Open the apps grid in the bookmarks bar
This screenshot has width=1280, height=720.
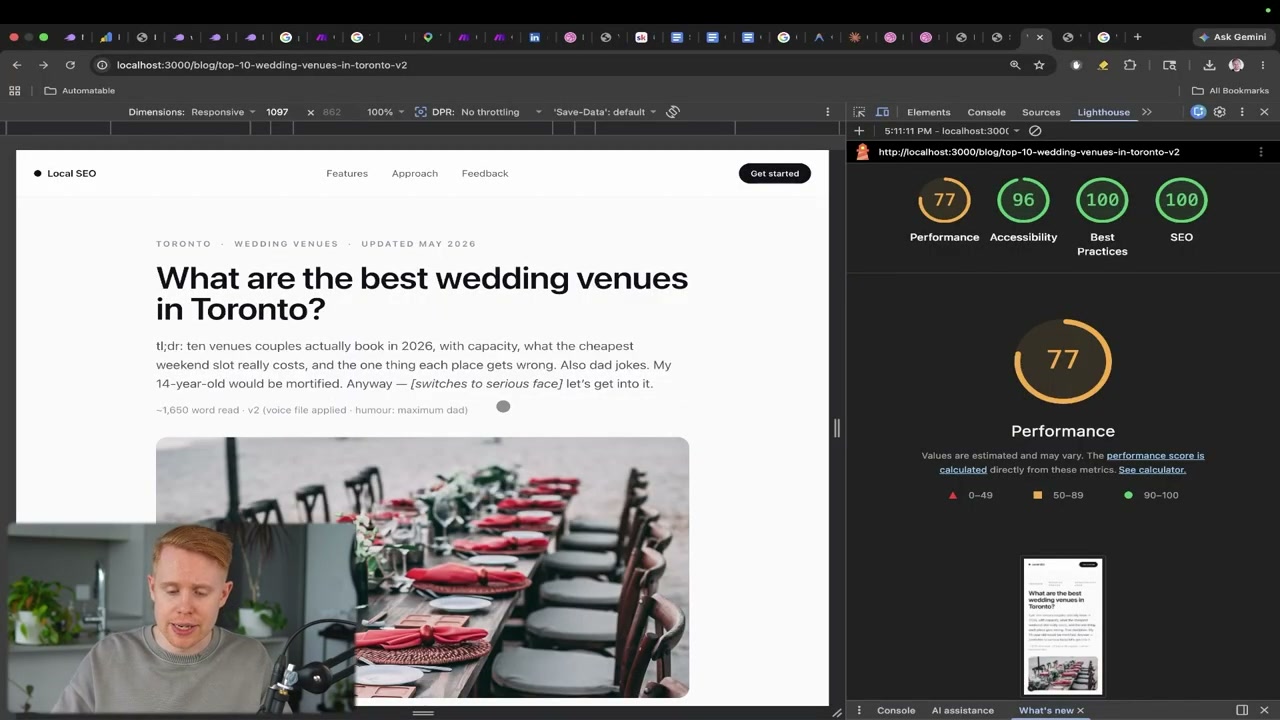click(15, 90)
